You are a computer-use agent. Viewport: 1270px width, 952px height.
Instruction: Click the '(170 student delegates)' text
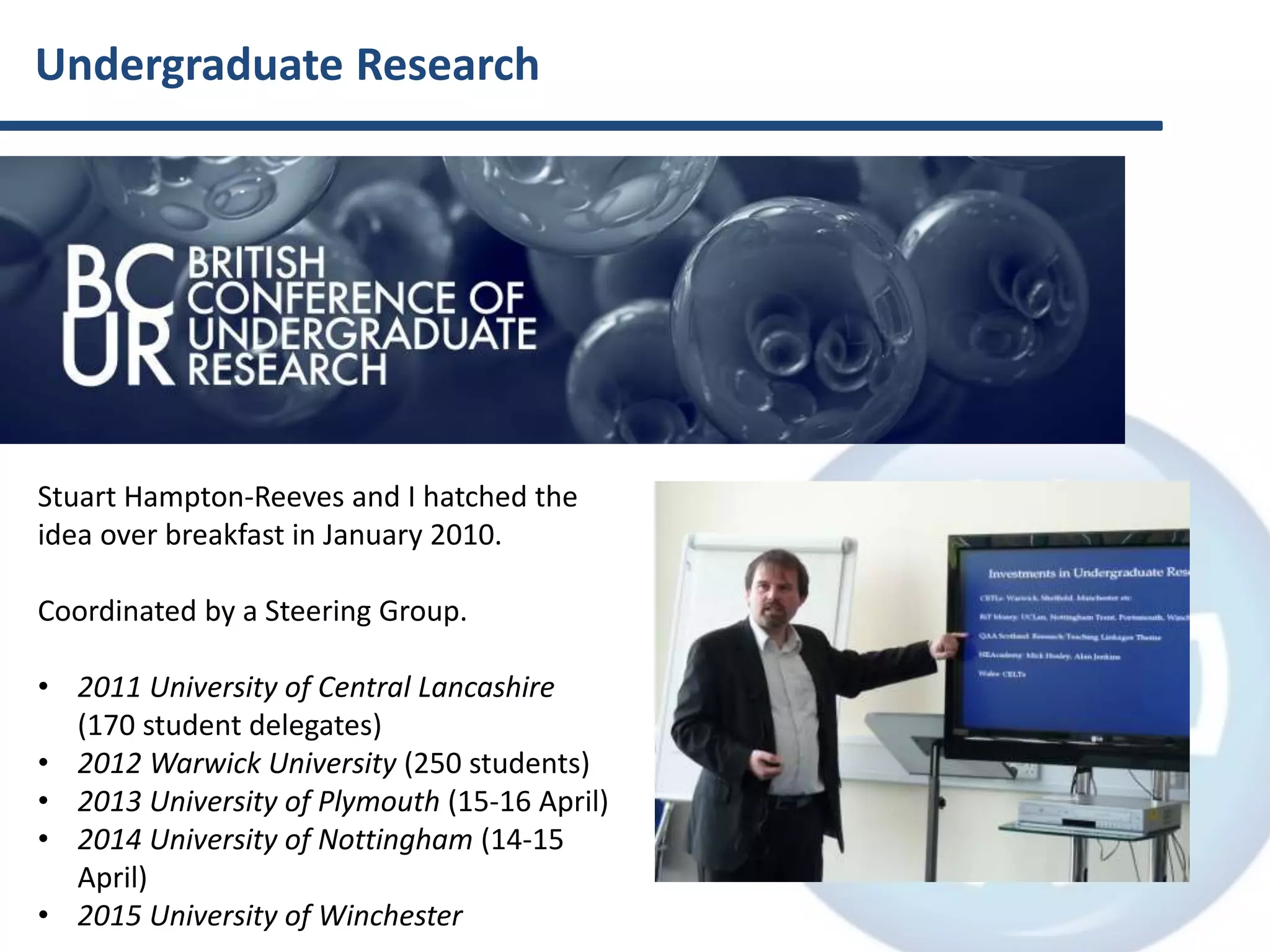click(x=229, y=726)
